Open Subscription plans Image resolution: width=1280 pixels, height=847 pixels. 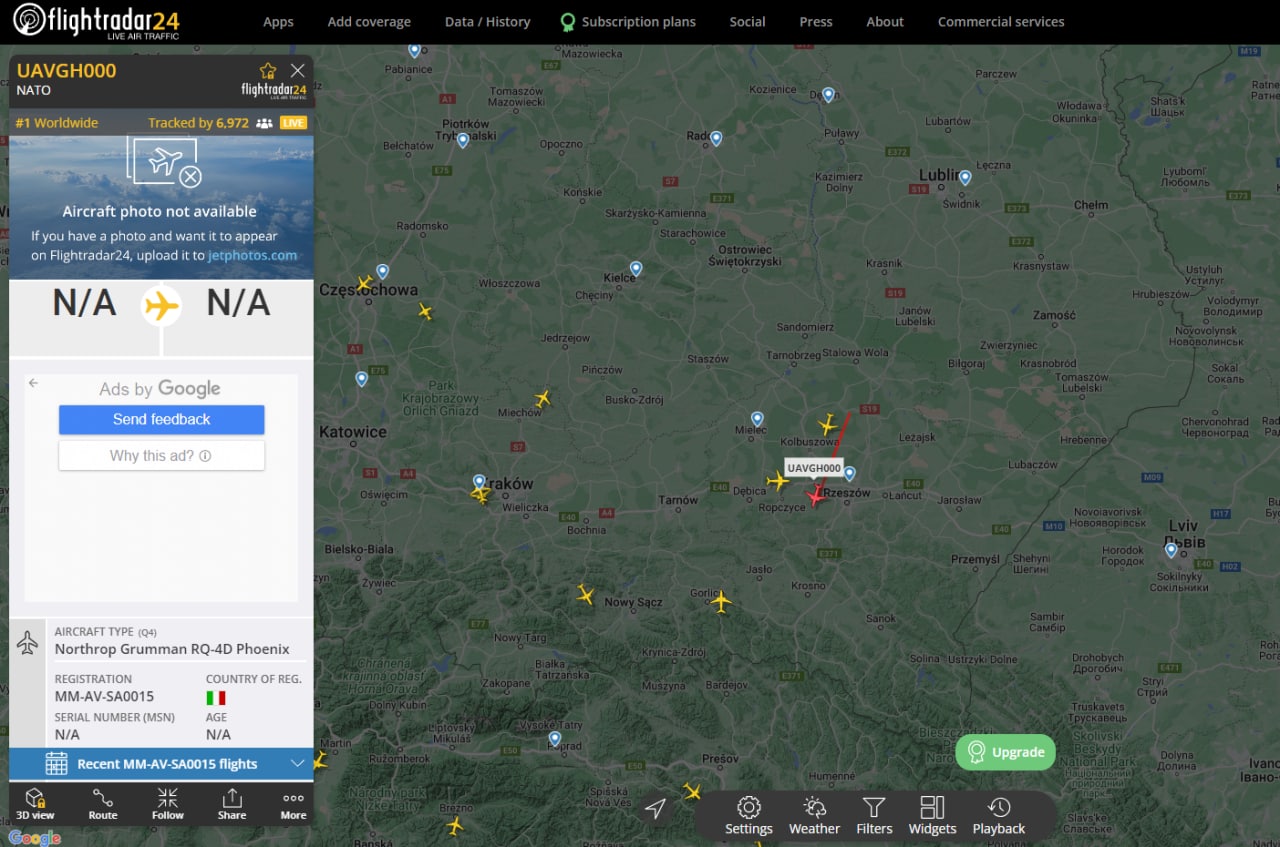[628, 21]
